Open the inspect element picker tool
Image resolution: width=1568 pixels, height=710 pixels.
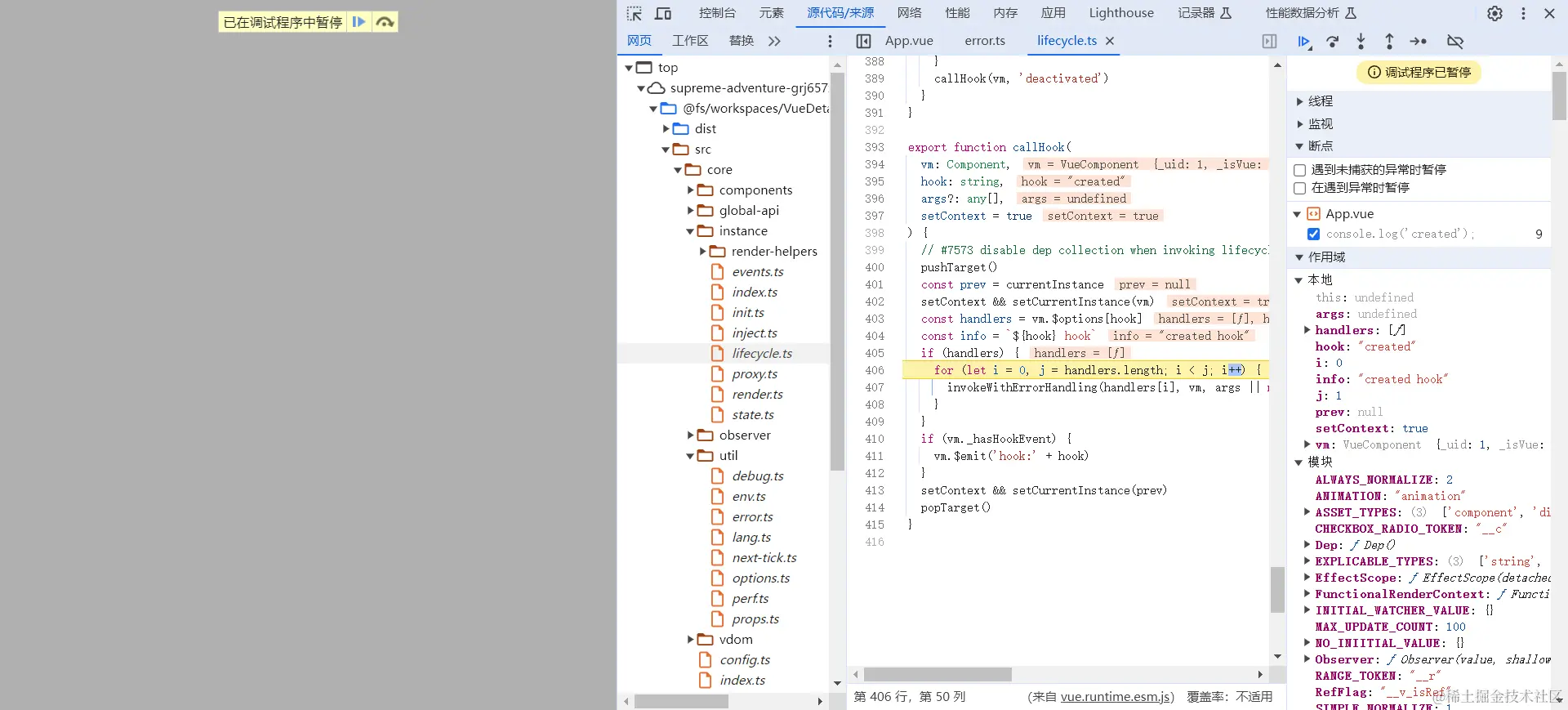click(x=635, y=13)
